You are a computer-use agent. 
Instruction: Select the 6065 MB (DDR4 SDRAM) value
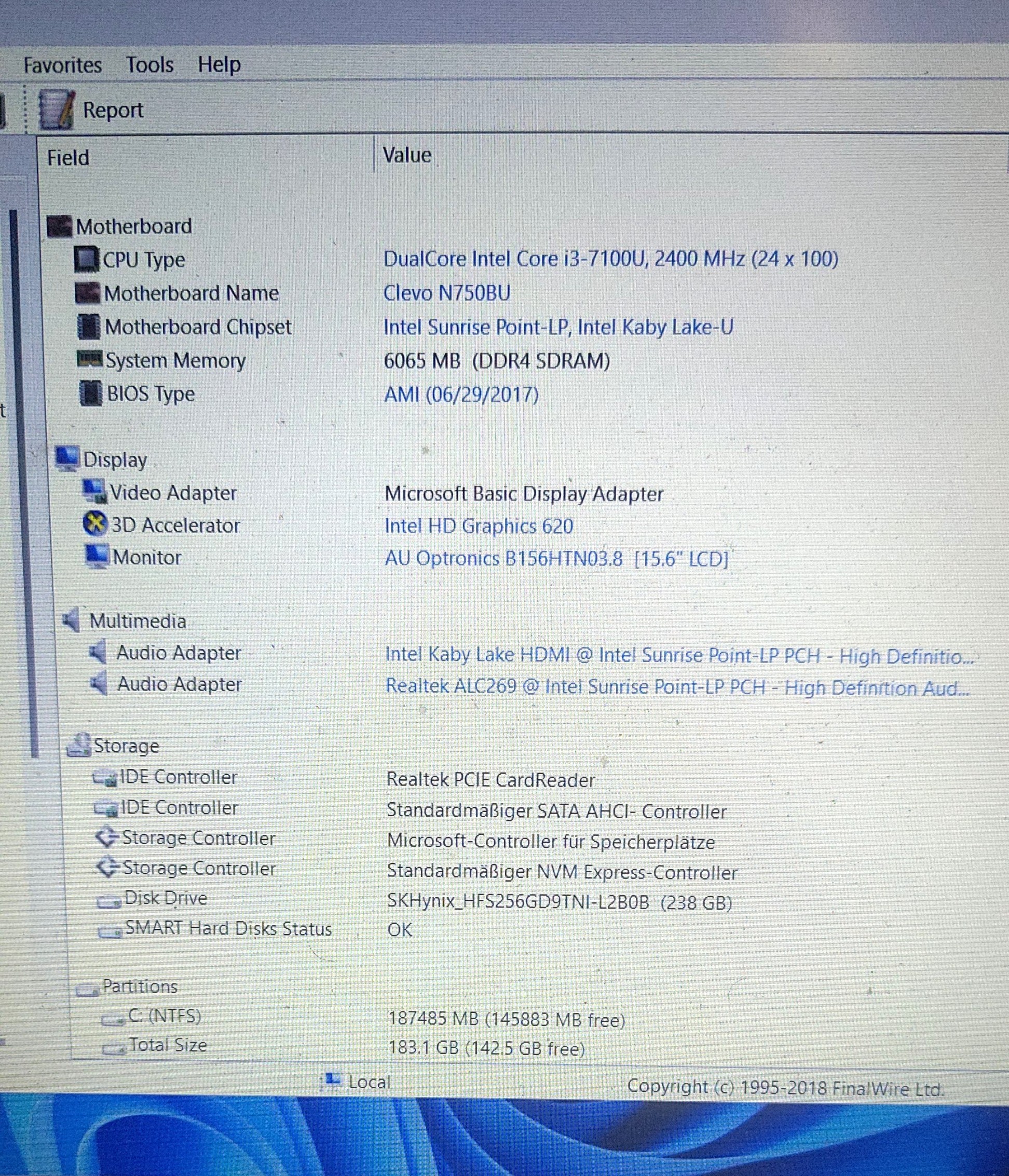pyautogui.click(x=497, y=360)
